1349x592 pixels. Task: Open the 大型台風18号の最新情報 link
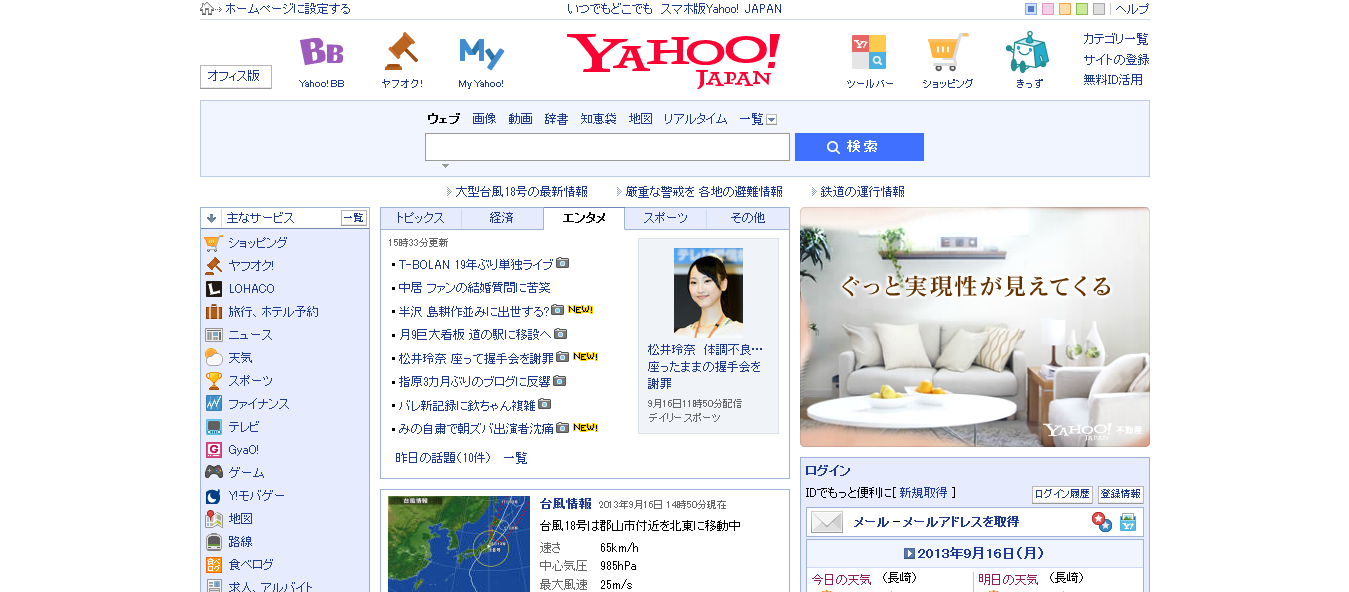tap(521, 191)
